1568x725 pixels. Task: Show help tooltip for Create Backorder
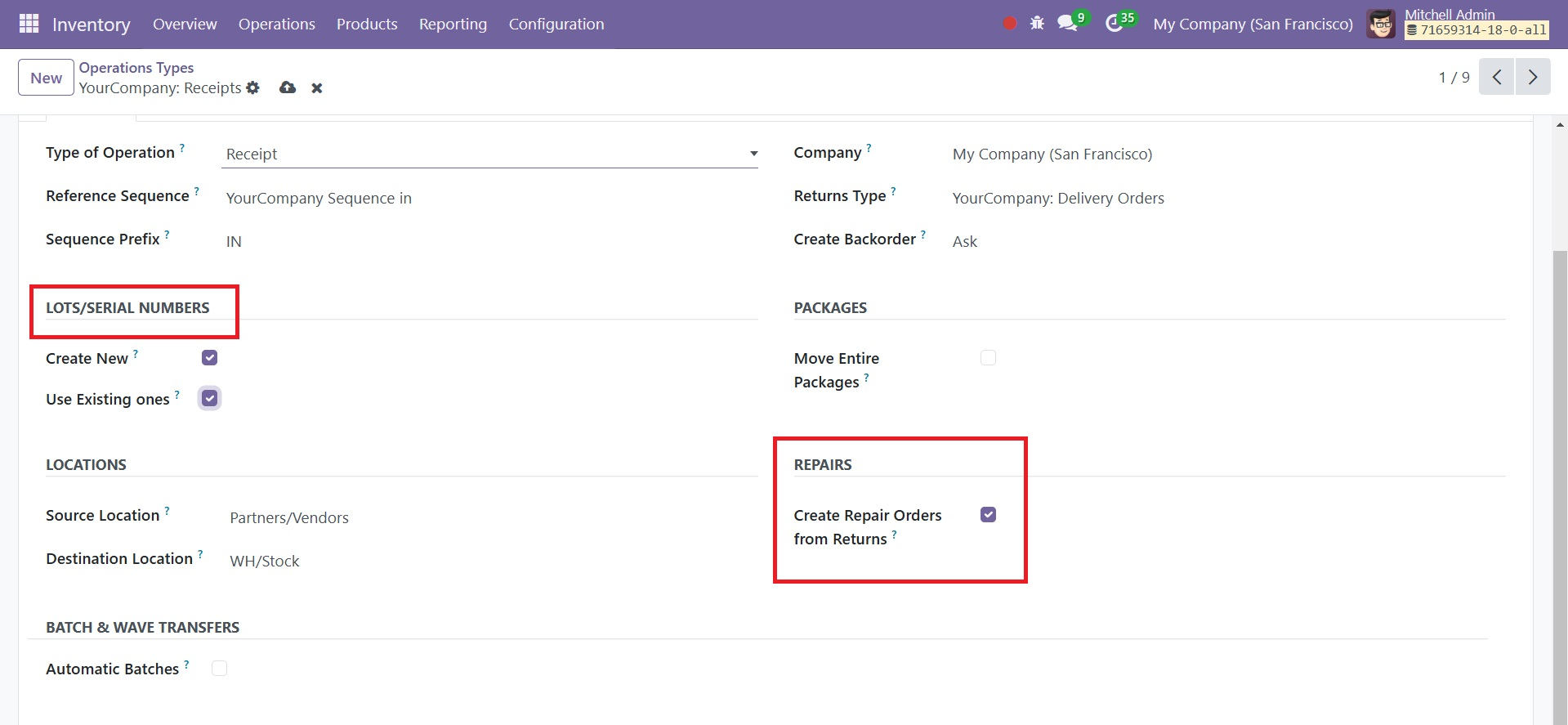tap(923, 235)
